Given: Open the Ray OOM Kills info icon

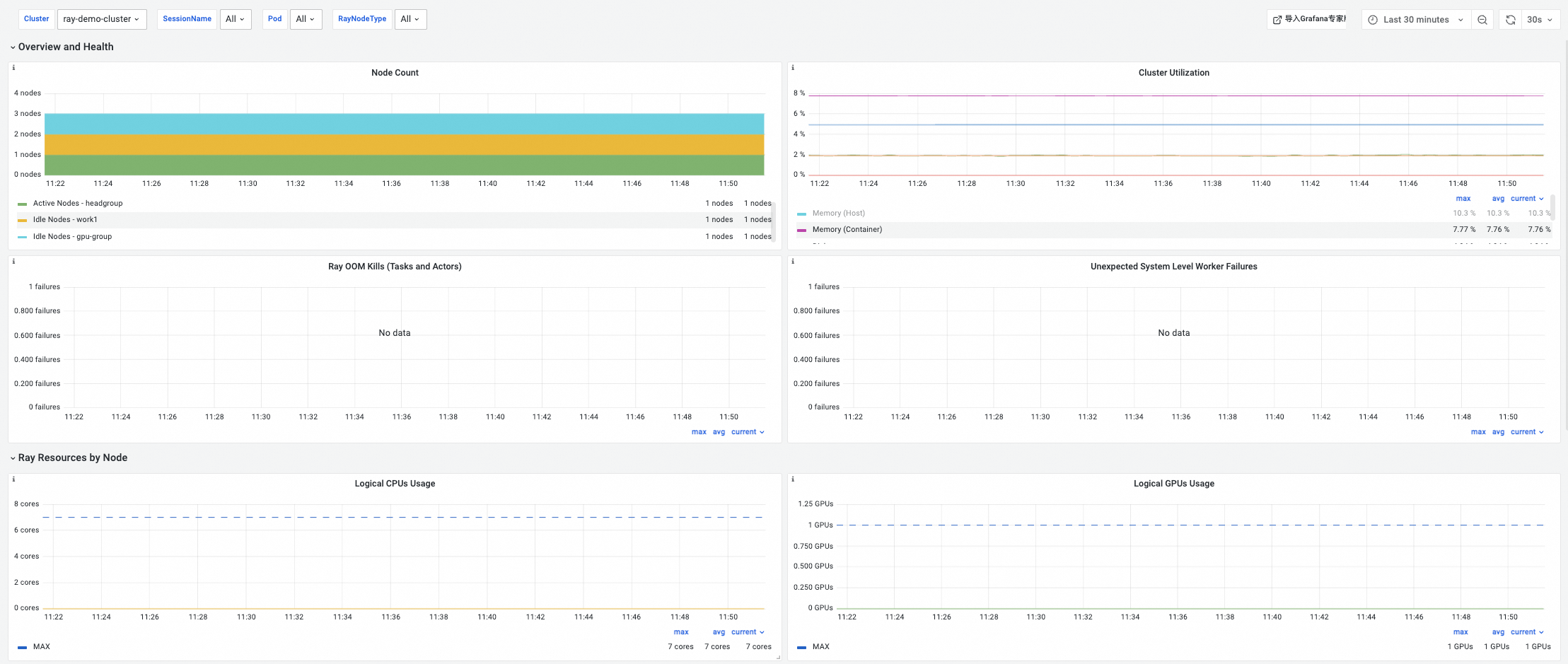Looking at the screenshot, I should tap(13, 262).
